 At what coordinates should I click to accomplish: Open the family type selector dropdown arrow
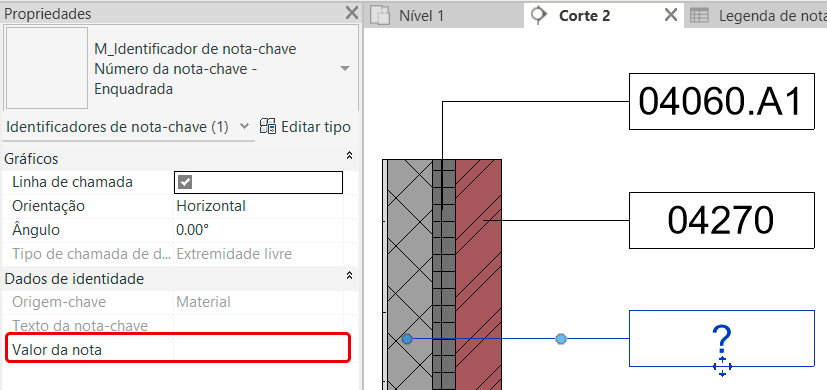coord(345,69)
